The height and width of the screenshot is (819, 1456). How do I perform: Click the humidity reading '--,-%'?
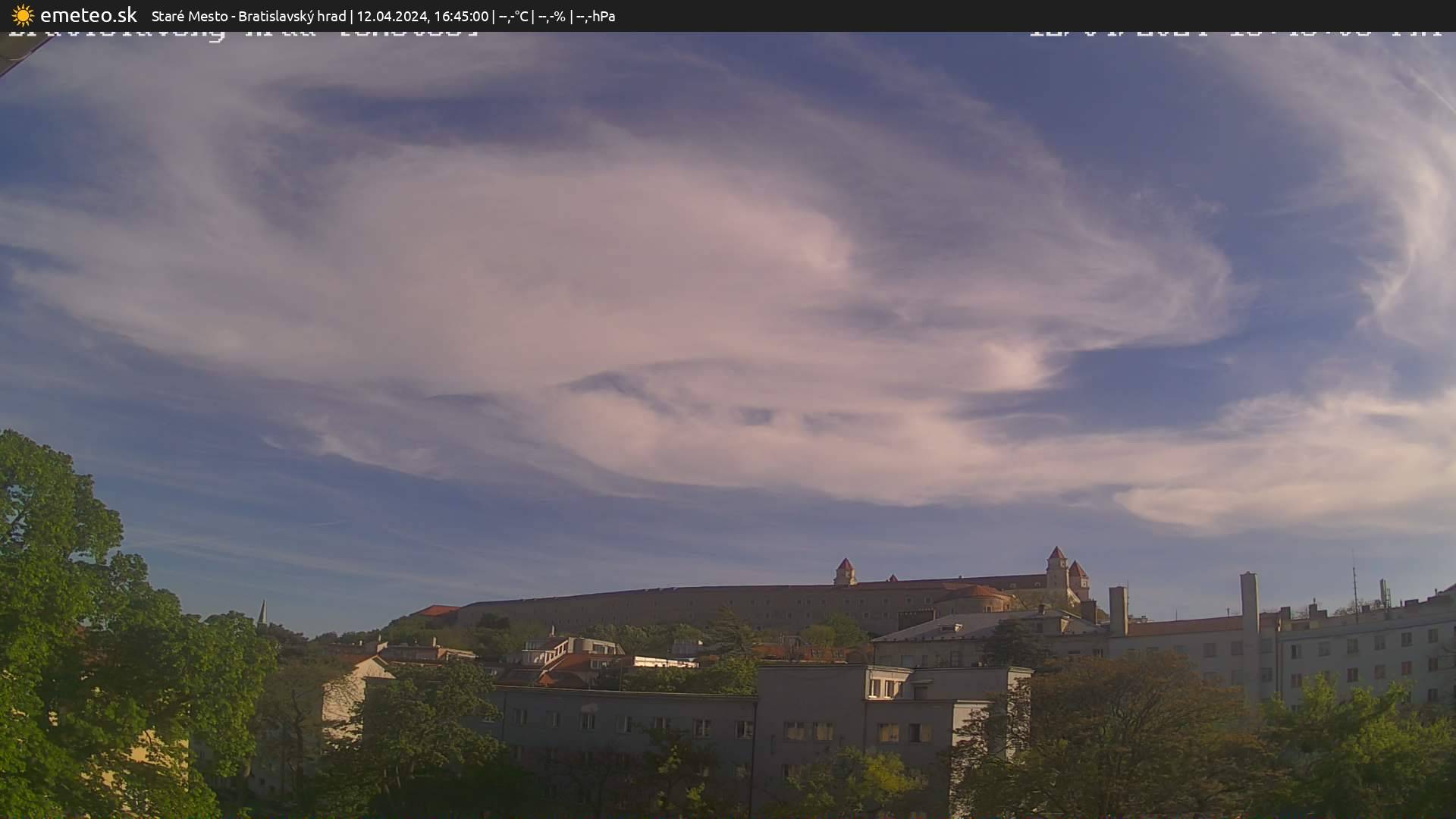pos(552,16)
